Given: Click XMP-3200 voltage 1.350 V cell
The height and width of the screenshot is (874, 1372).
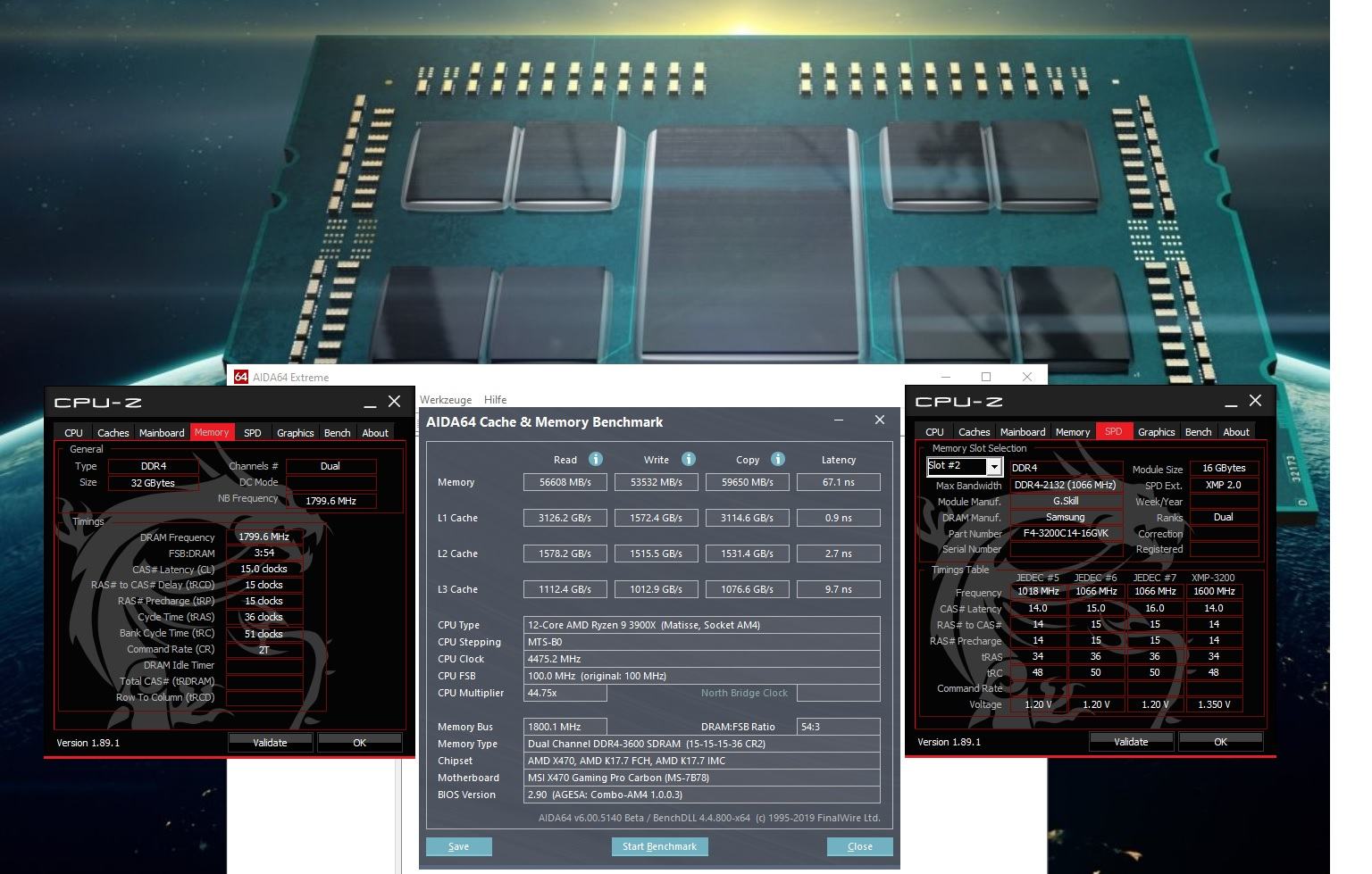Looking at the screenshot, I should (1214, 704).
